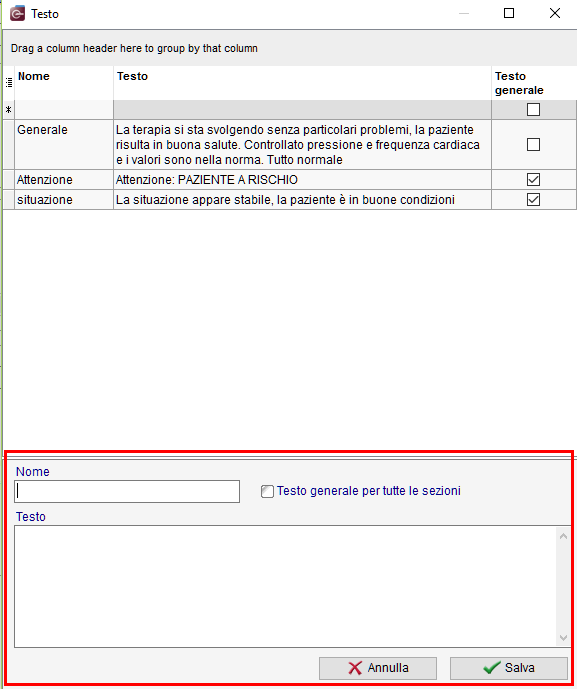Screen dimensions: 577x689
Task: Open the column chooser icon beside Nome header
Action: 9,82
